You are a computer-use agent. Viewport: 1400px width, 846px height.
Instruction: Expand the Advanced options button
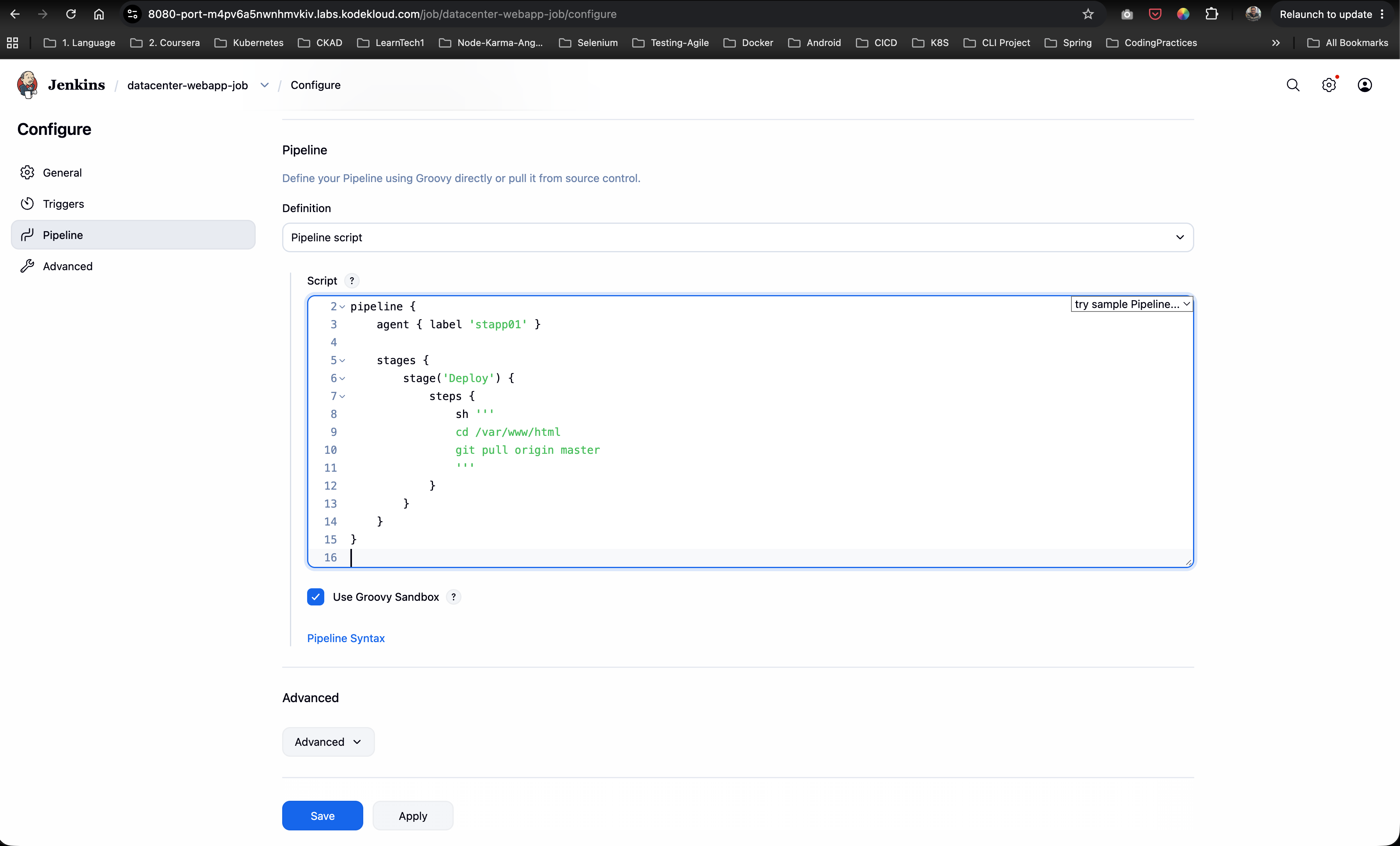point(328,742)
